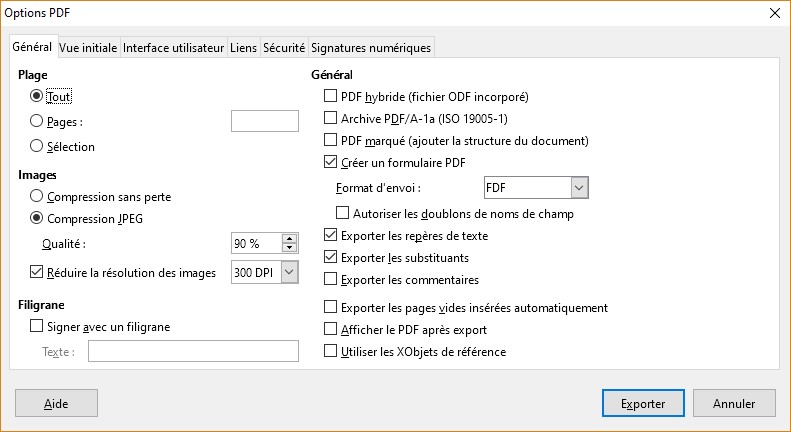Enable Signer avec un filigrane

[38, 326]
